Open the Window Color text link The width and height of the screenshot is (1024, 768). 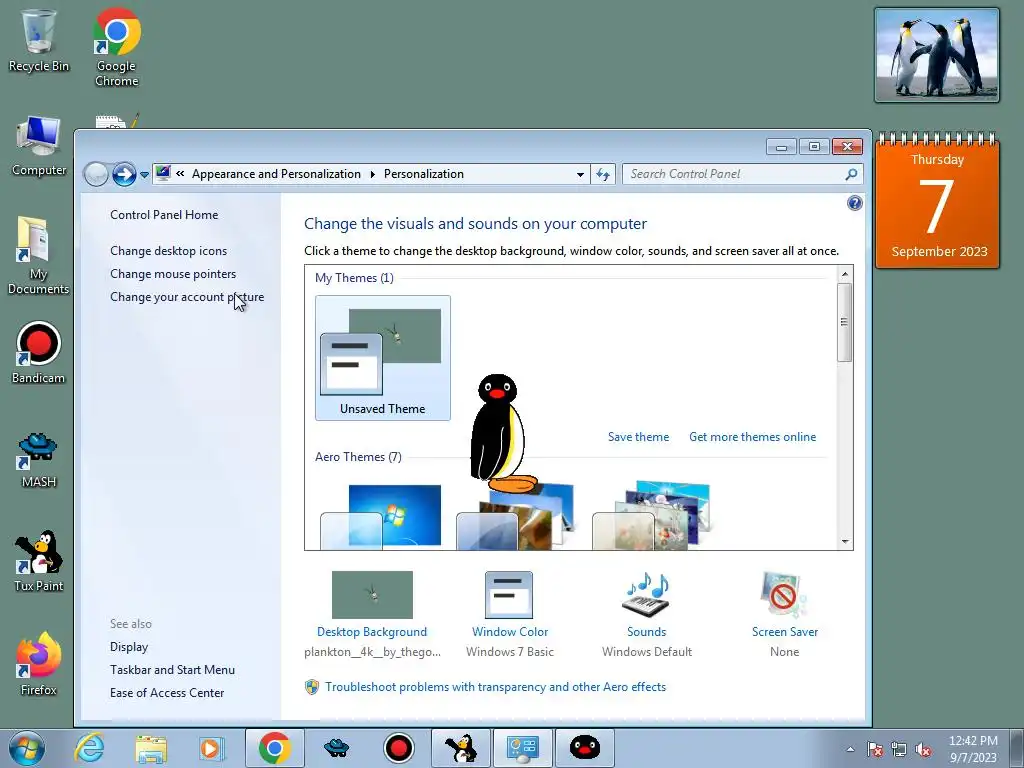[x=509, y=632]
